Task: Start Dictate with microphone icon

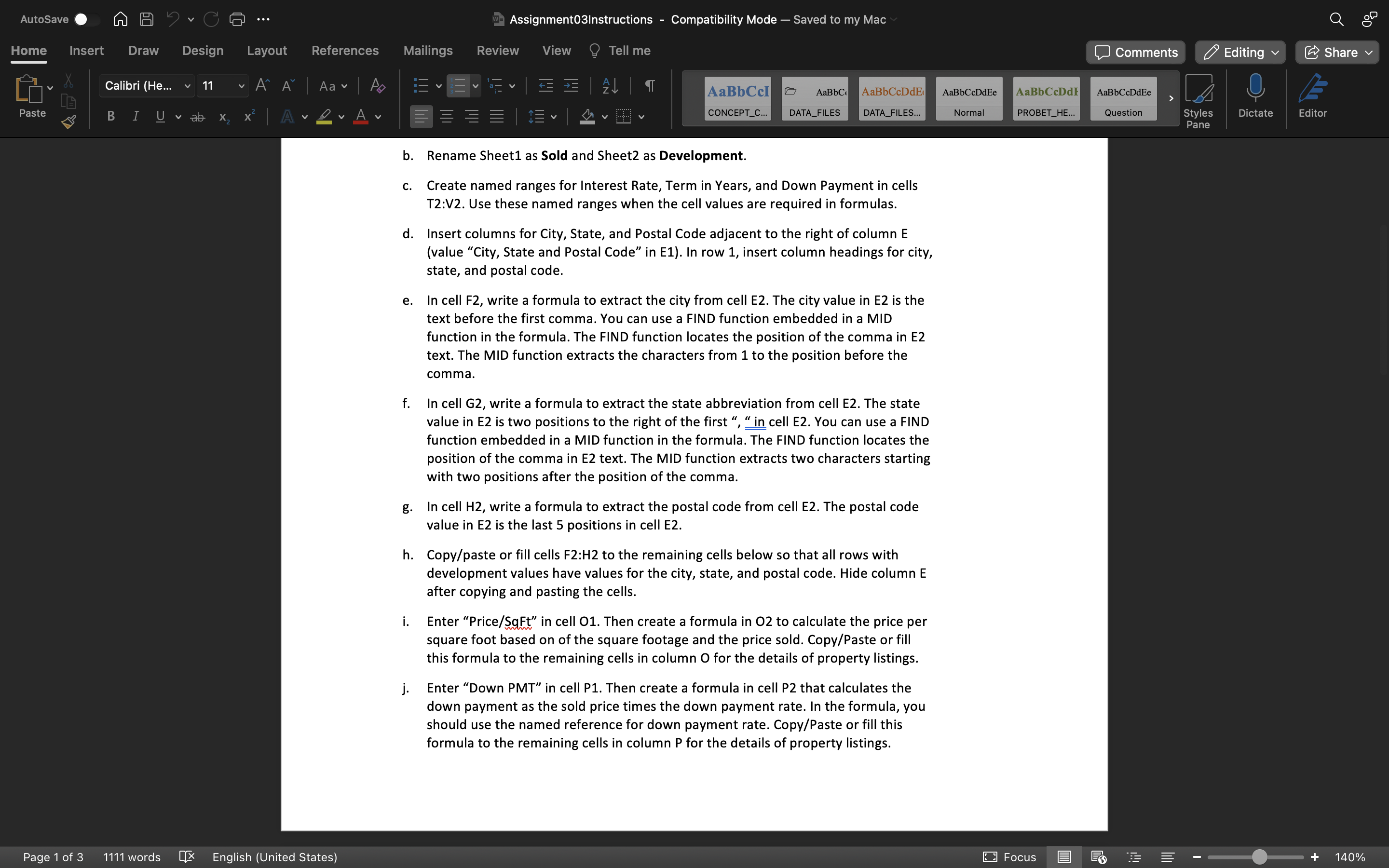Action: pos(1255,95)
